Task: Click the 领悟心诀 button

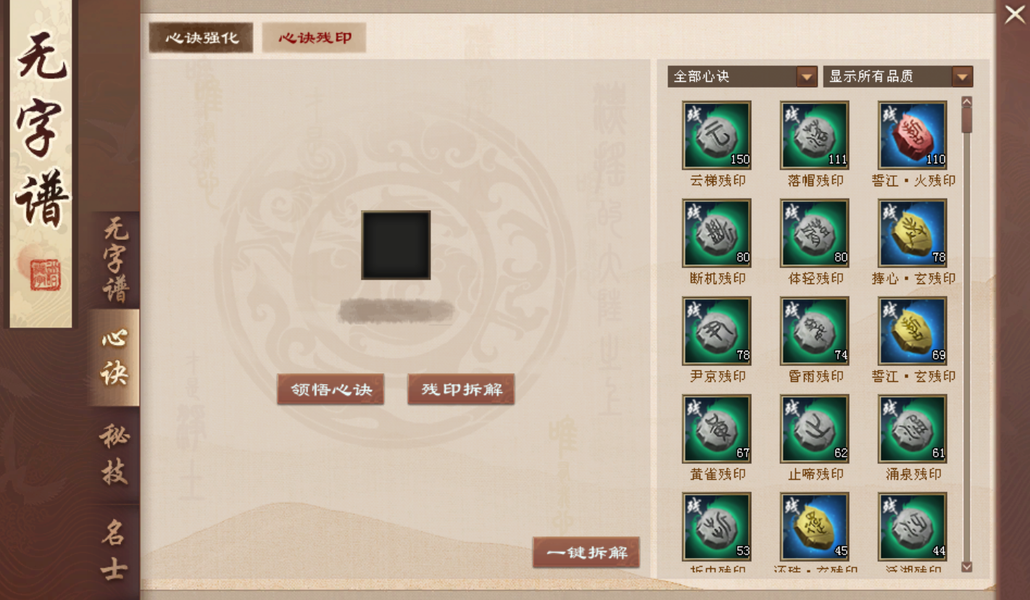Action: 330,390
